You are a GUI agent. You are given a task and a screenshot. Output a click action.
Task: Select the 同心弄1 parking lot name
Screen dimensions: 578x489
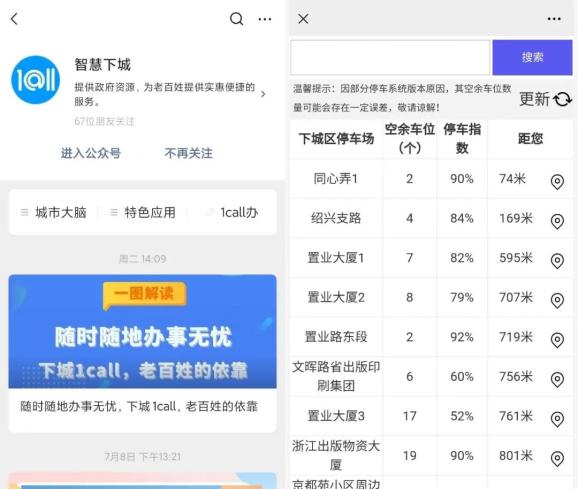click(336, 179)
